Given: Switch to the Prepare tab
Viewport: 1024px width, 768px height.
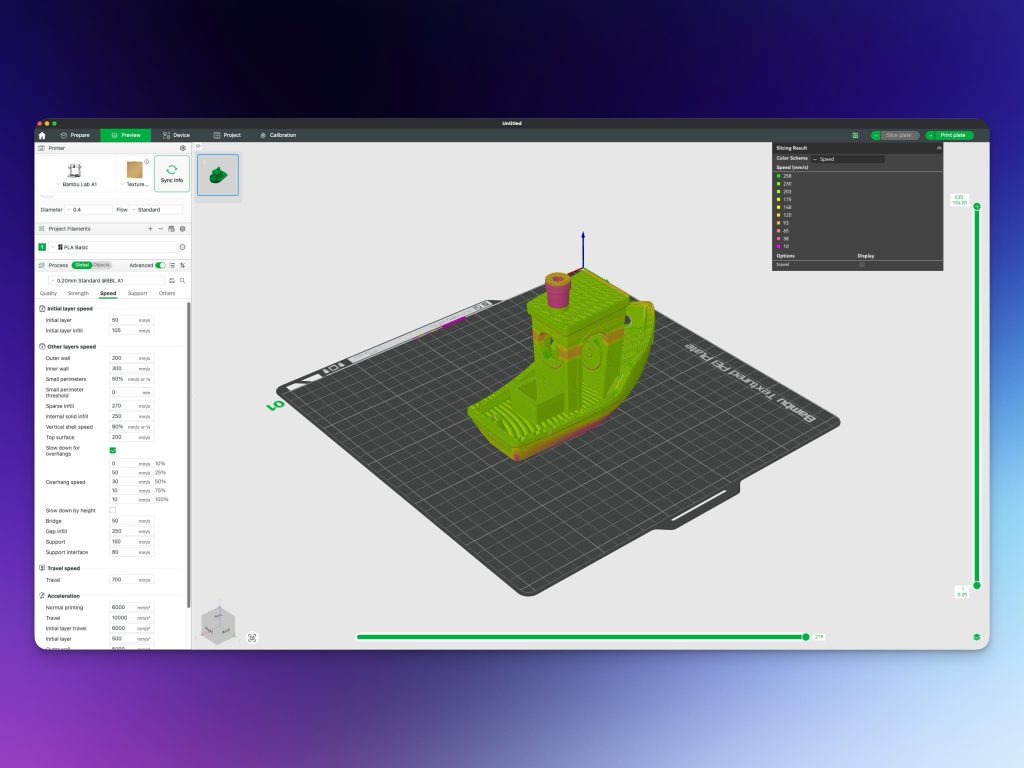Looking at the screenshot, I should 75,135.
